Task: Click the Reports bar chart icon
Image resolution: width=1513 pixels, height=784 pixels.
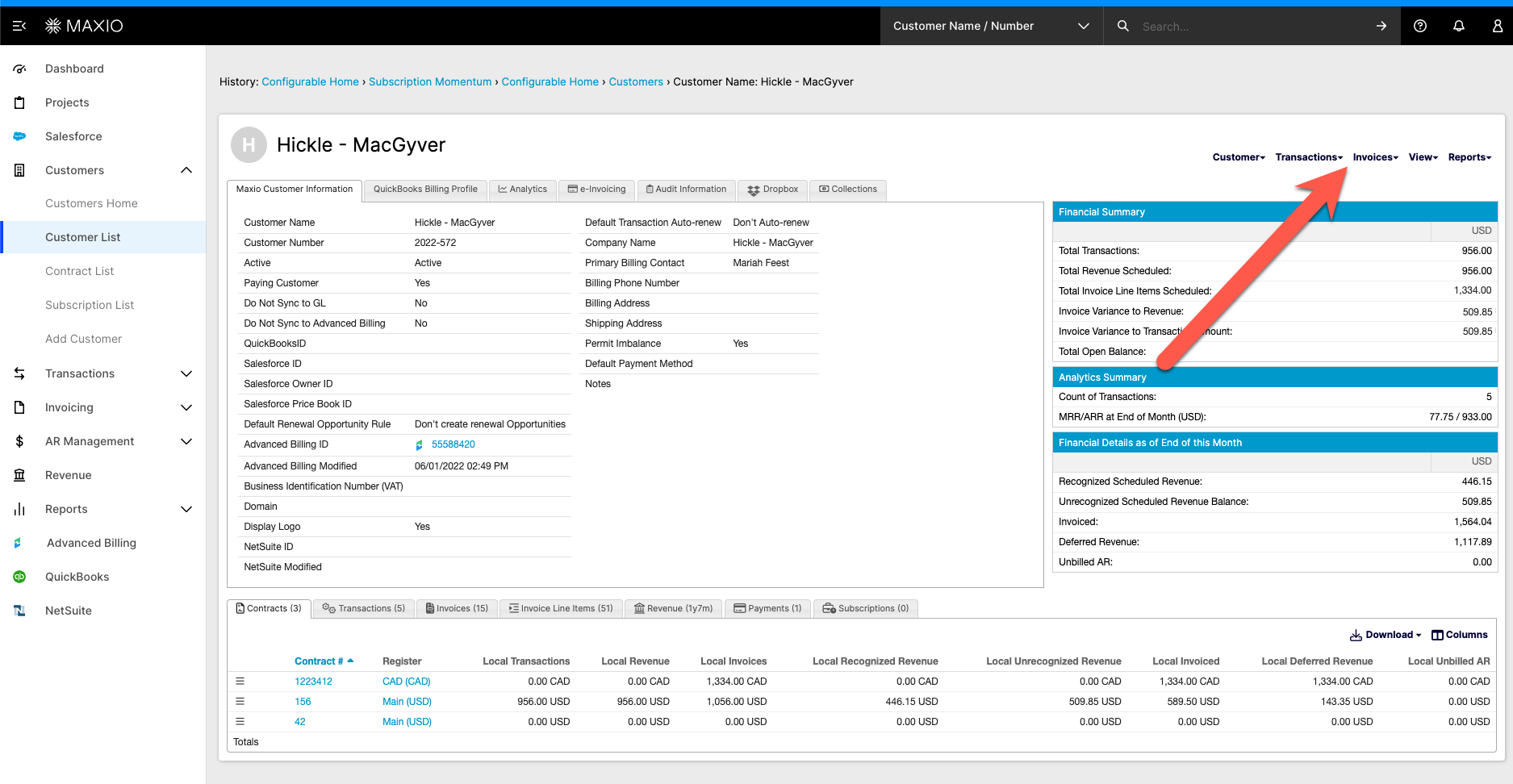Action: click(x=19, y=509)
